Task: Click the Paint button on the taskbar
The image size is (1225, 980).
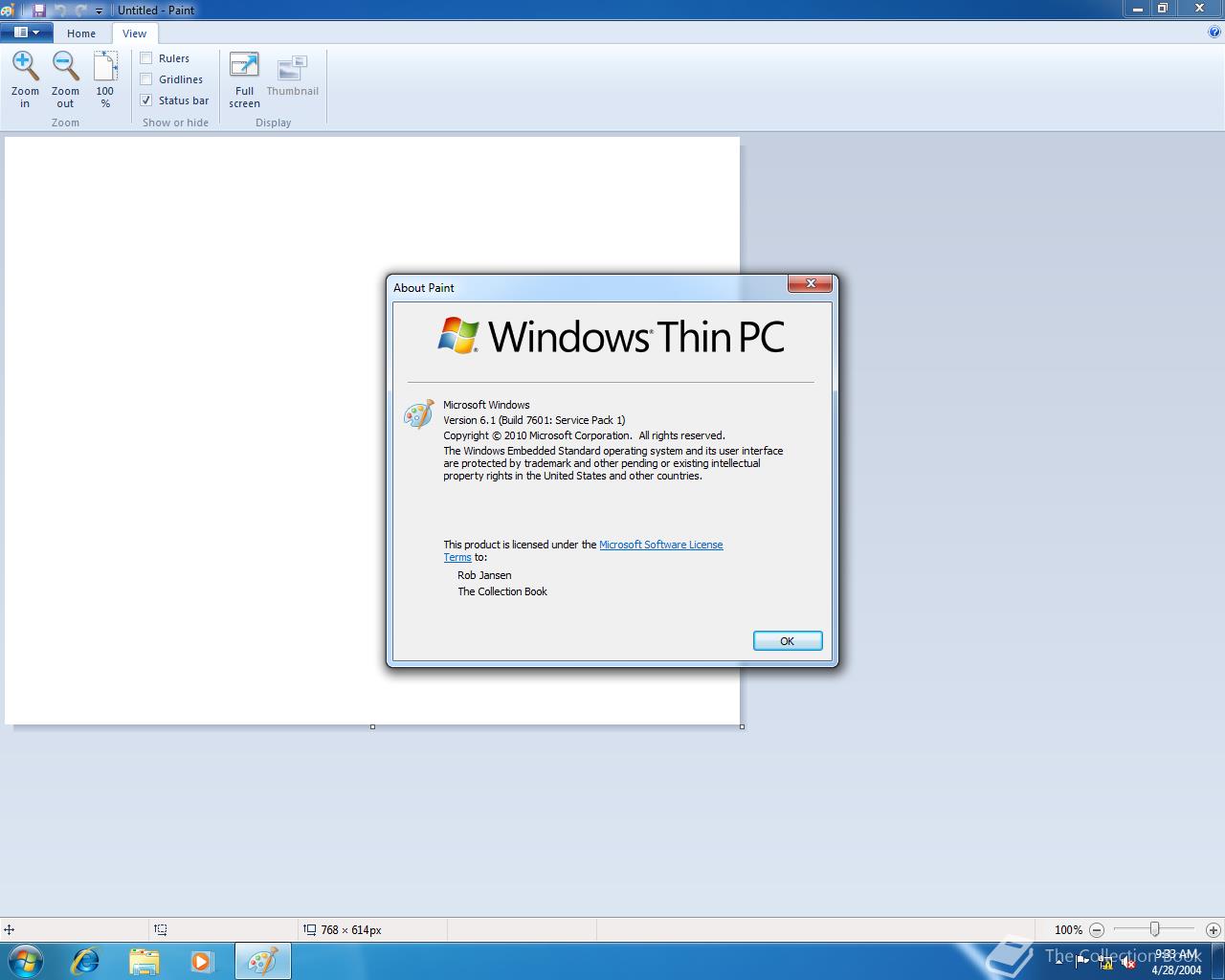Action: click(262, 961)
